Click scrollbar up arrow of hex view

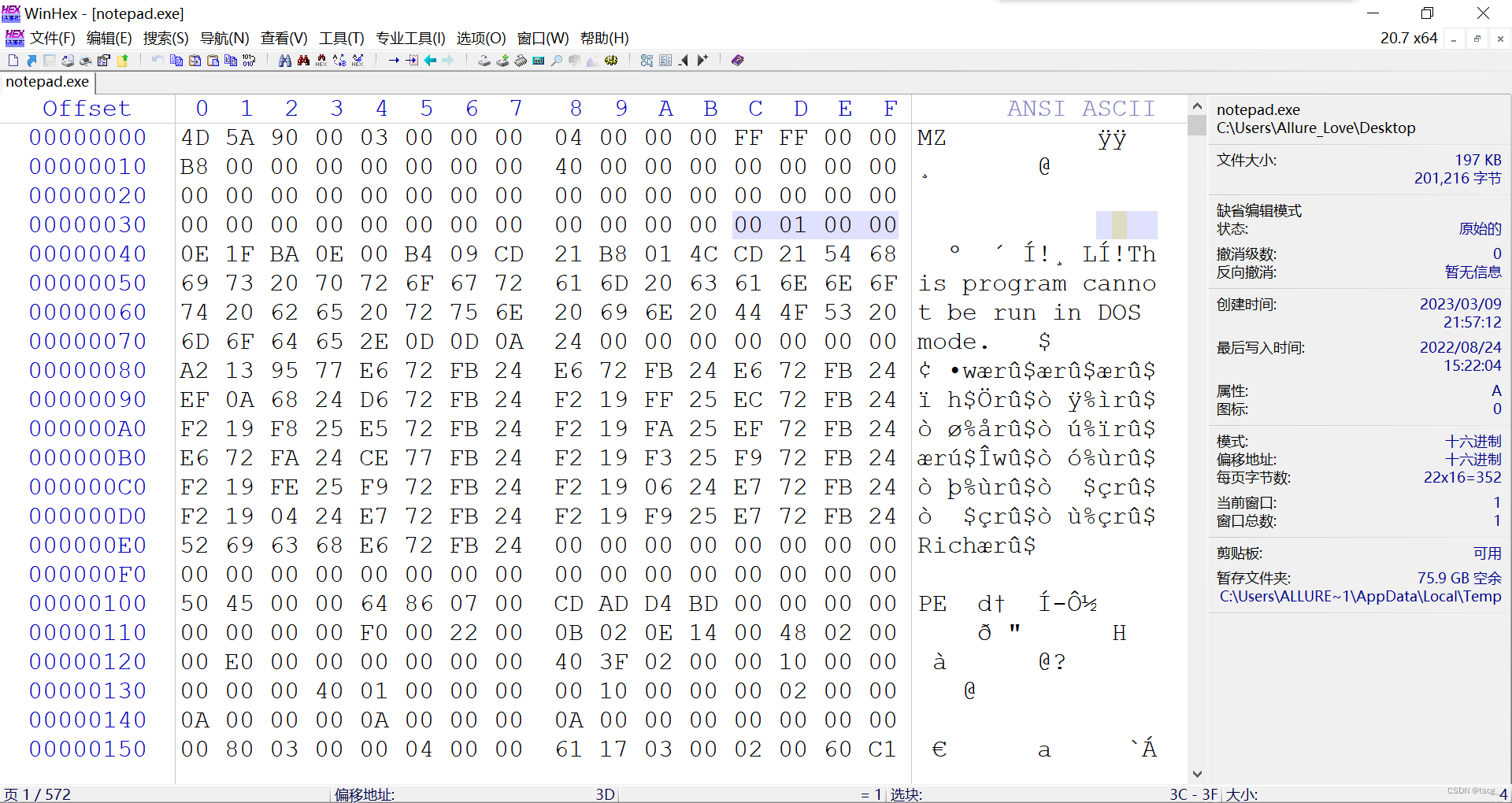click(x=1197, y=106)
